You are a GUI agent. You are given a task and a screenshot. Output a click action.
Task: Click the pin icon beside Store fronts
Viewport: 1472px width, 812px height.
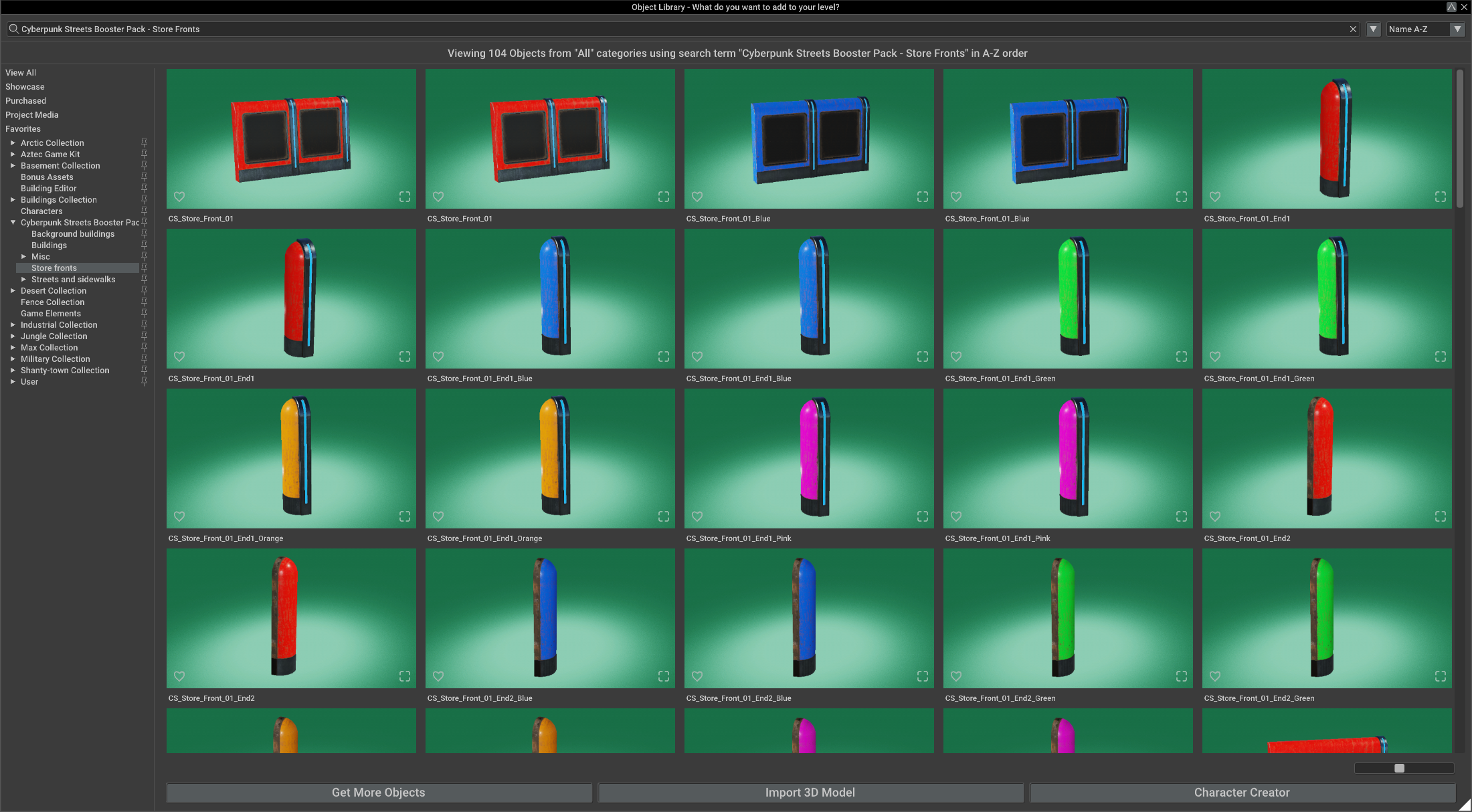[x=144, y=267]
